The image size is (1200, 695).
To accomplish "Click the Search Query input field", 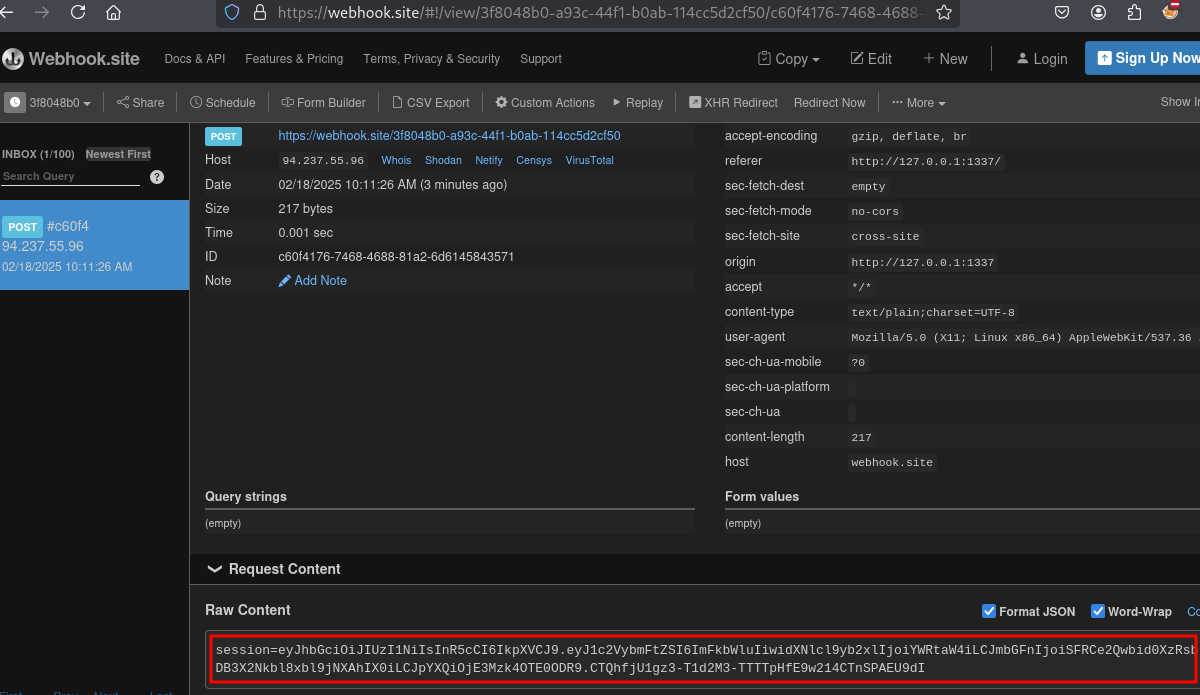I will 70,176.
